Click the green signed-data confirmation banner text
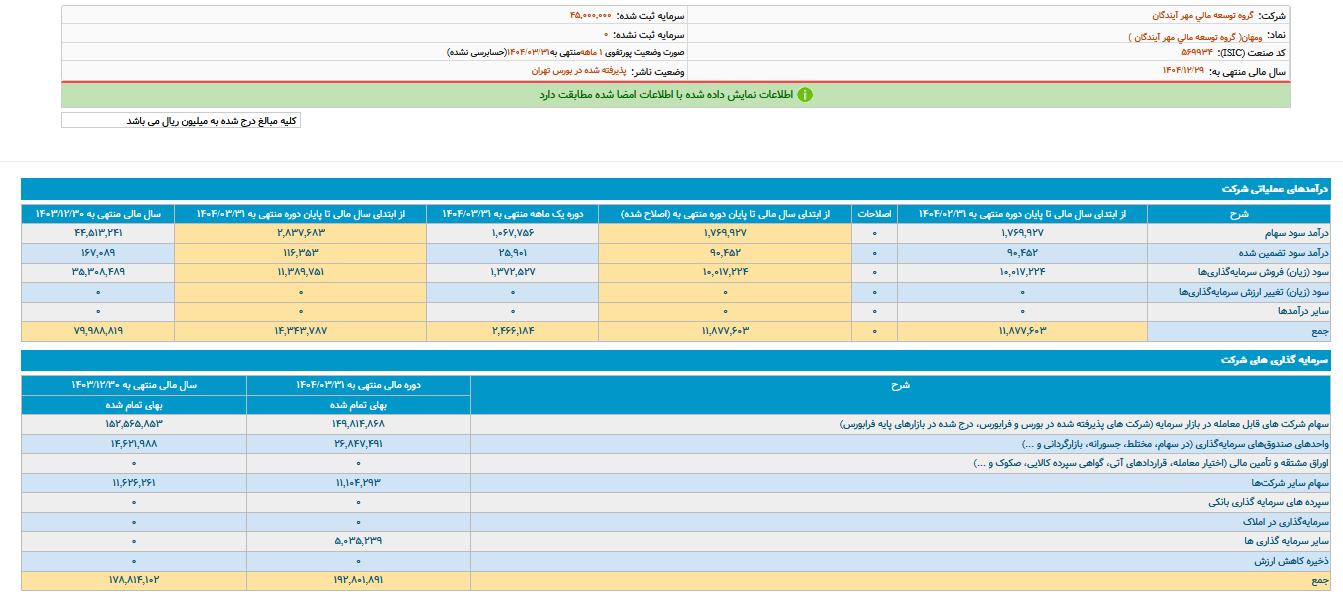 665,95
